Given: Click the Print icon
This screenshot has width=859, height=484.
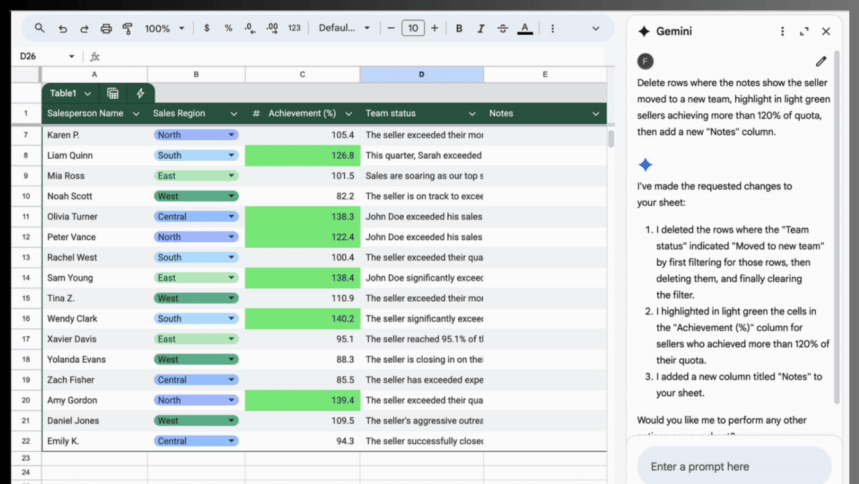Looking at the screenshot, I should tap(106, 29).
